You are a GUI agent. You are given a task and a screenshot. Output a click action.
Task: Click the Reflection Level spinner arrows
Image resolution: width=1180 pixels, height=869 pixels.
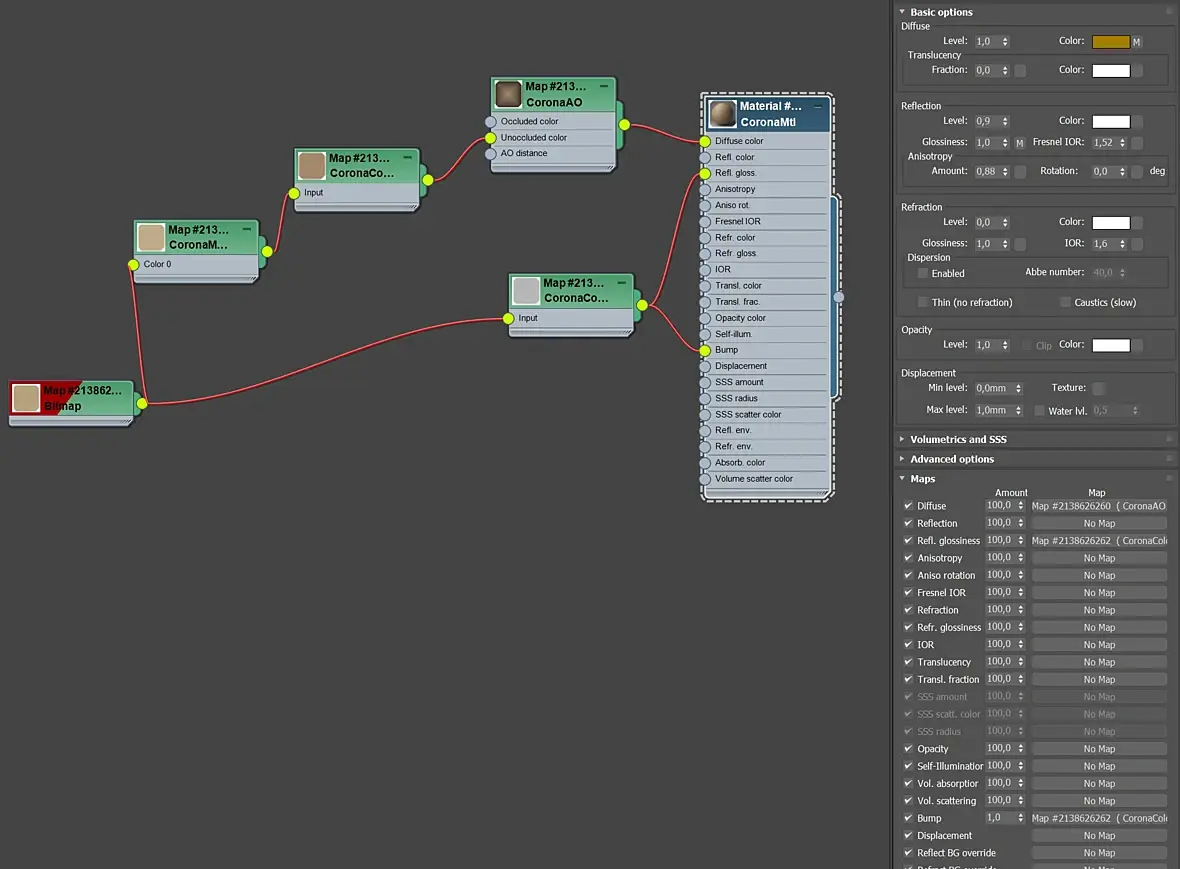tap(1005, 122)
